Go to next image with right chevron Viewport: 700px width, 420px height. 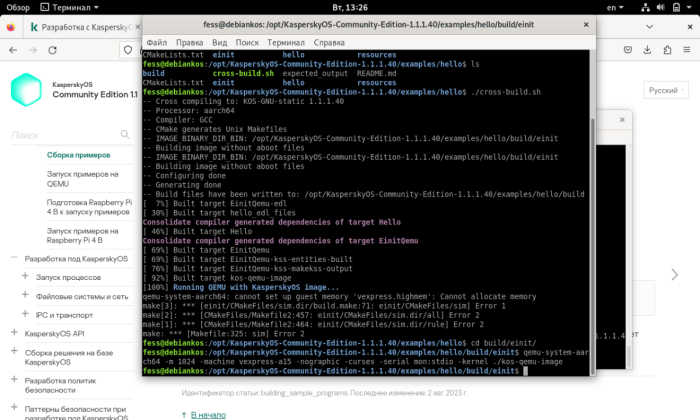(x=675, y=274)
